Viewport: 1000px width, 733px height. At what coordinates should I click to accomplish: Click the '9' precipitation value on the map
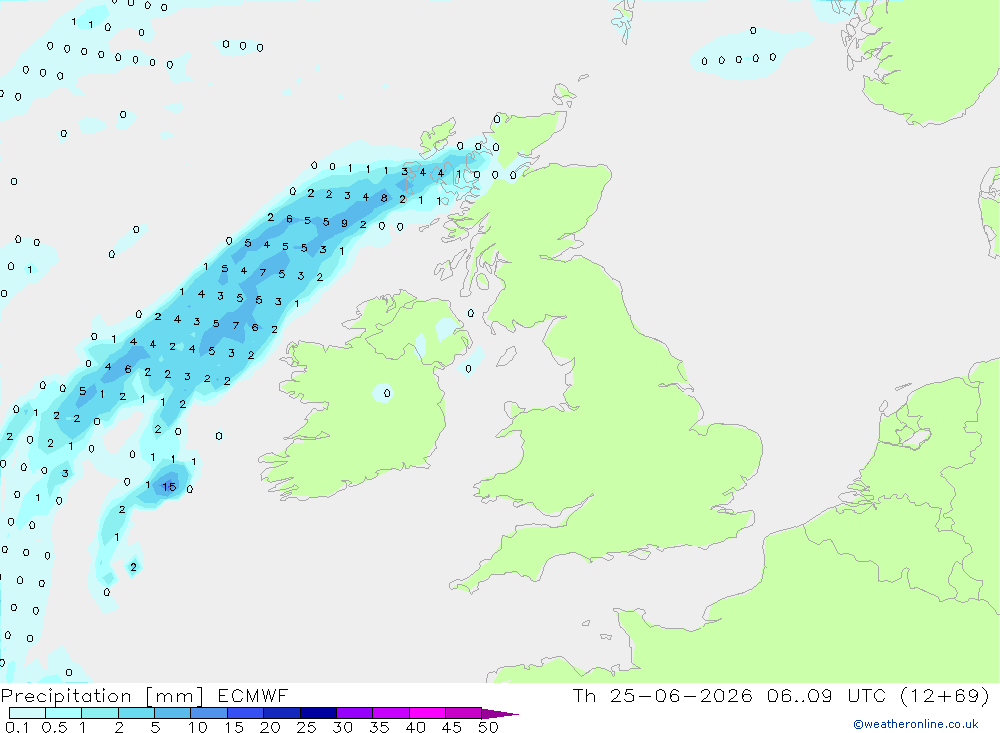click(344, 223)
